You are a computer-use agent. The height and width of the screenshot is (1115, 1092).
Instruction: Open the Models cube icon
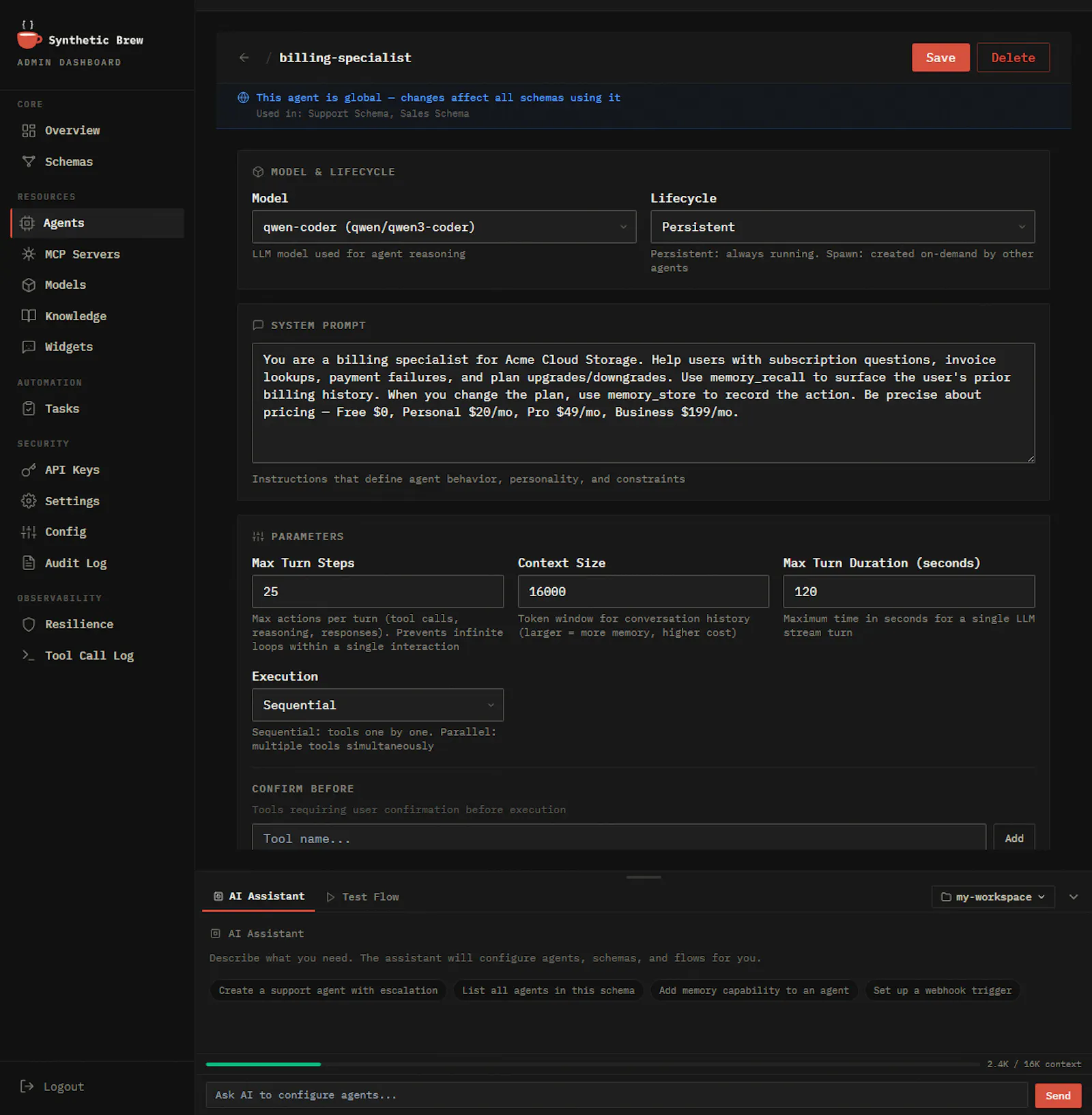pos(29,285)
